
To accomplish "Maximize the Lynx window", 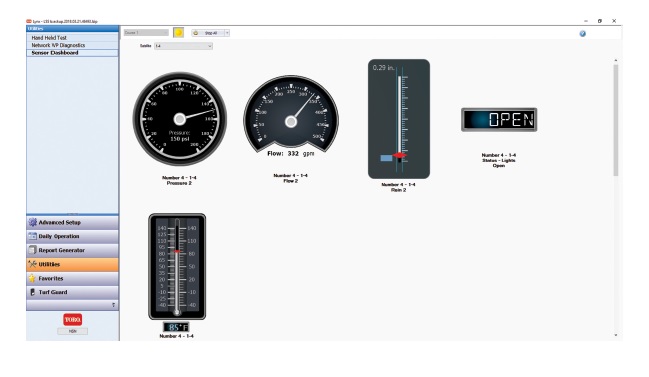I will tap(600, 21).
